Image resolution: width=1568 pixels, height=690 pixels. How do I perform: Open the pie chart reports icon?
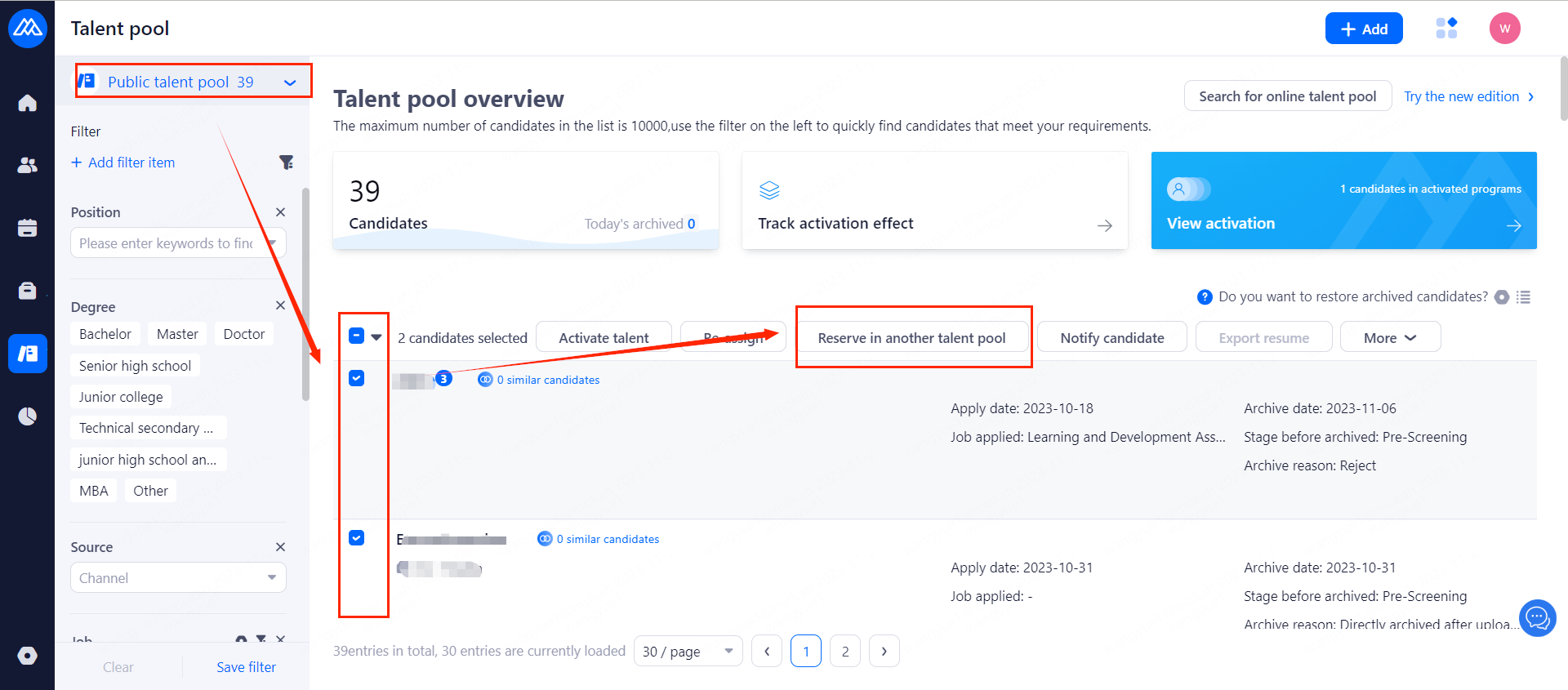[27, 416]
